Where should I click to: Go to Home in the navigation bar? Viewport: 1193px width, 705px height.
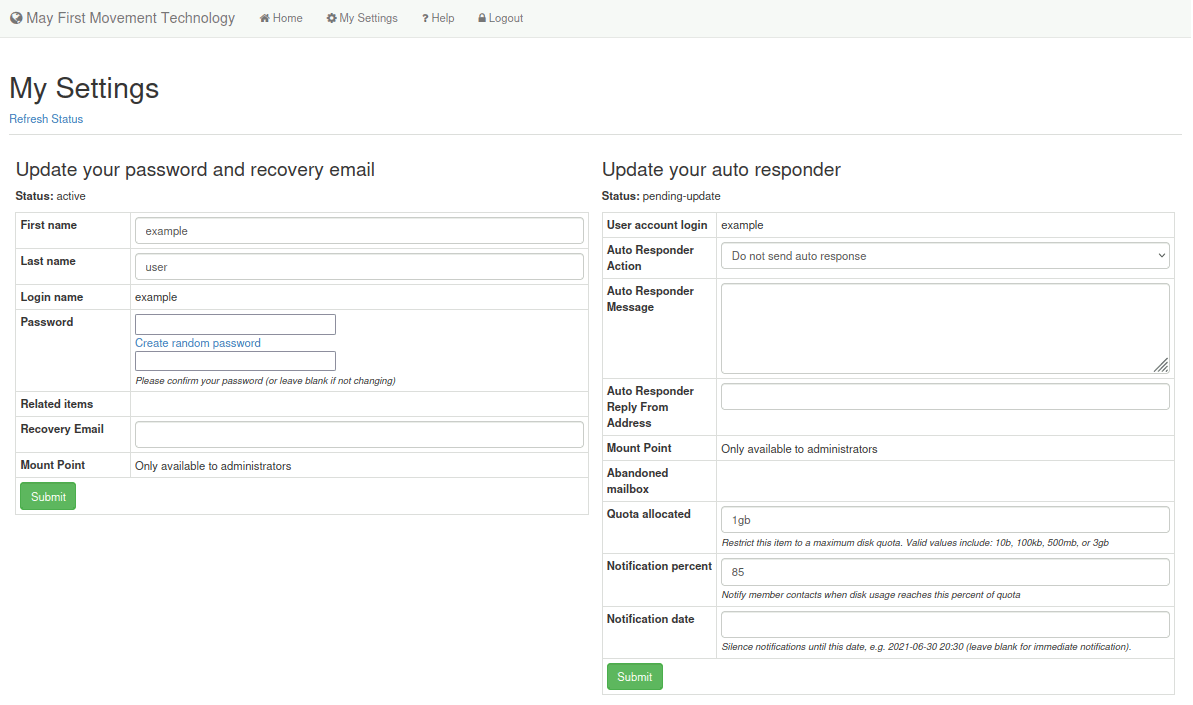pyautogui.click(x=281, y=18)
